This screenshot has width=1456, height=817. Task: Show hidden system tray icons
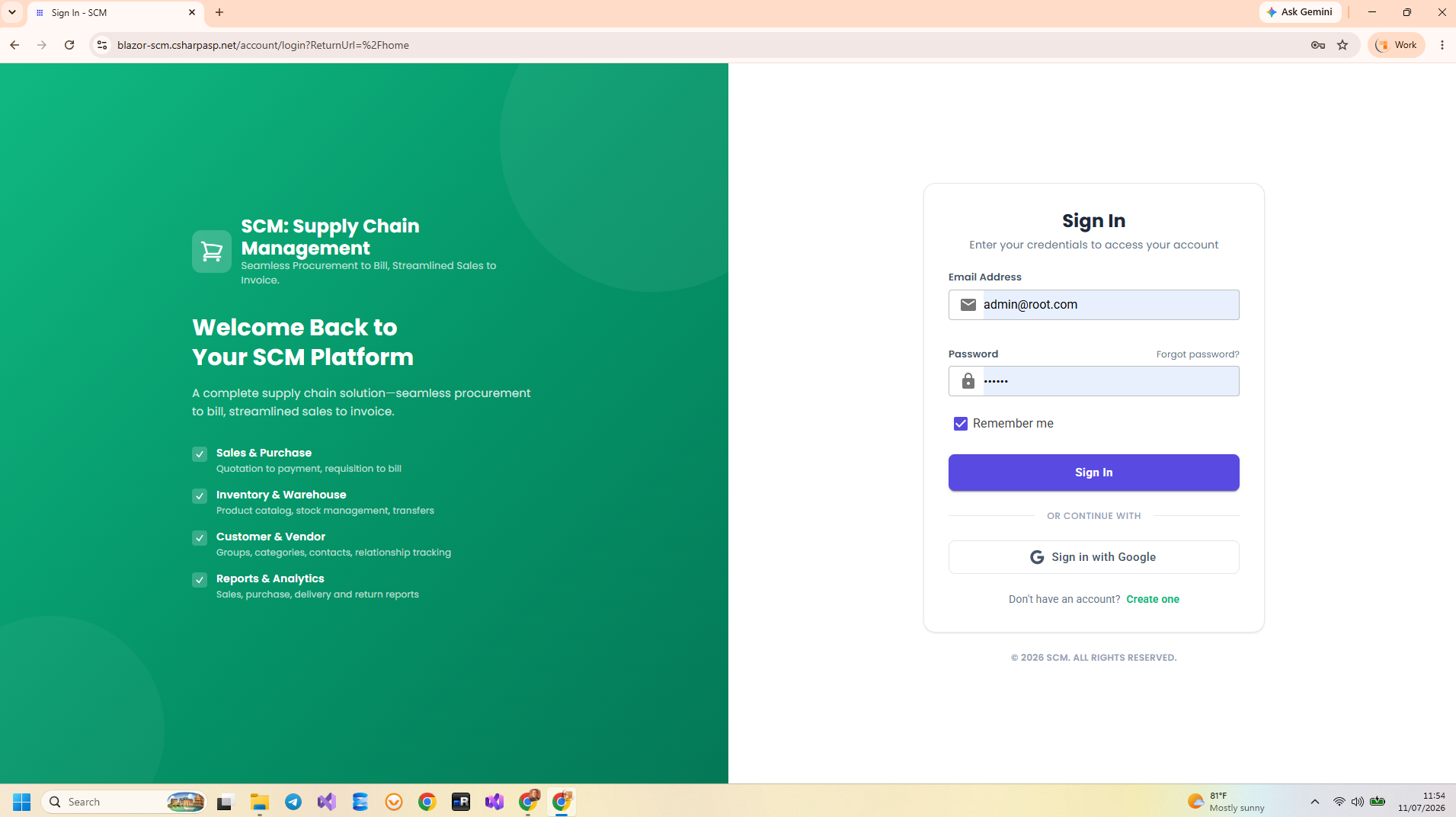(1314, 802)
